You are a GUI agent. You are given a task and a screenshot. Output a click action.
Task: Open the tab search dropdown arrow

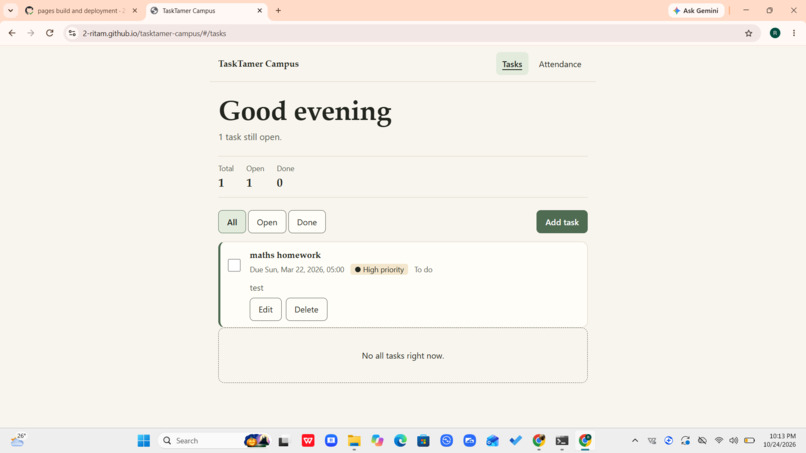click(x=10, y=10)
